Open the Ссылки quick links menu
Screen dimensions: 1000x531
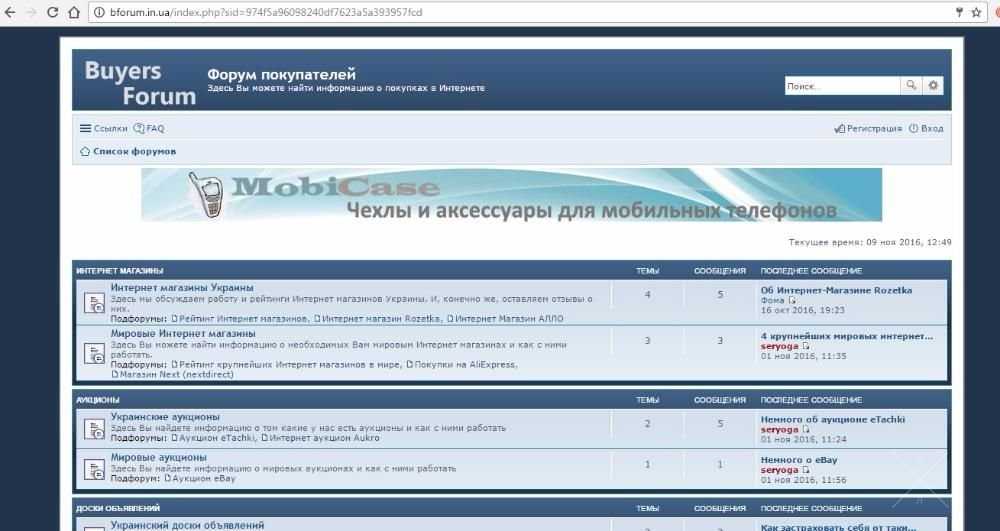pos(103,128)
